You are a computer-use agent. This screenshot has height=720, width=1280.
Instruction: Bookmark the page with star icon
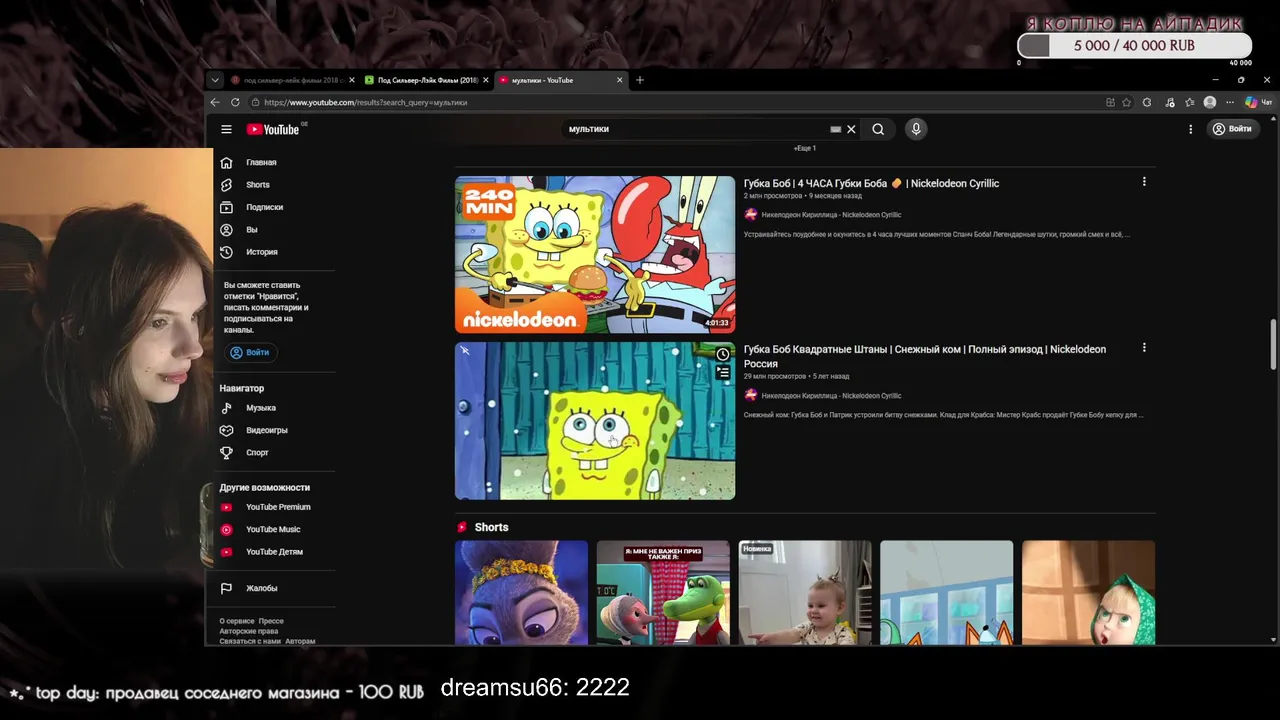(1126, 102)
